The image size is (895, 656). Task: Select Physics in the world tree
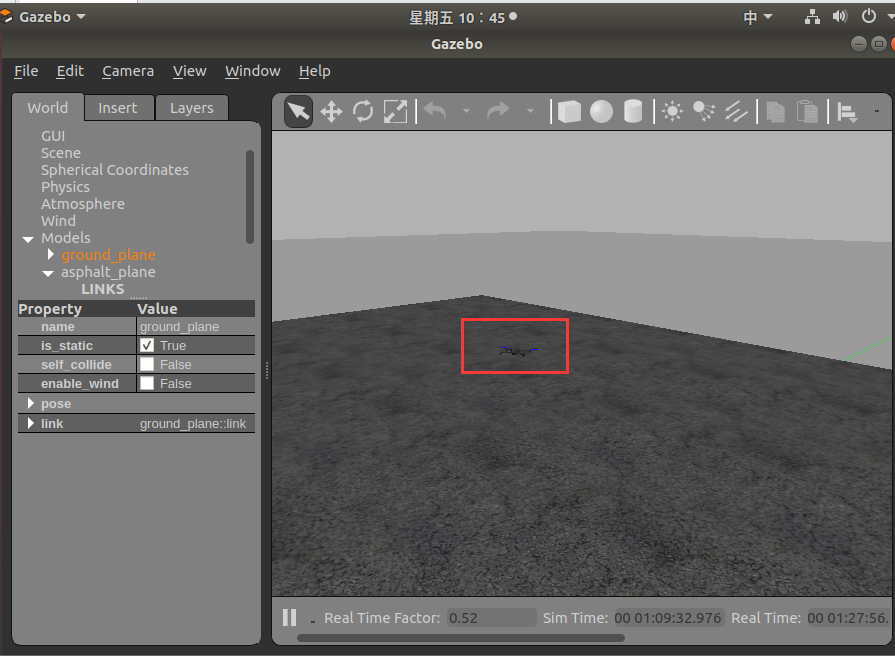click(x=65, y=187)
